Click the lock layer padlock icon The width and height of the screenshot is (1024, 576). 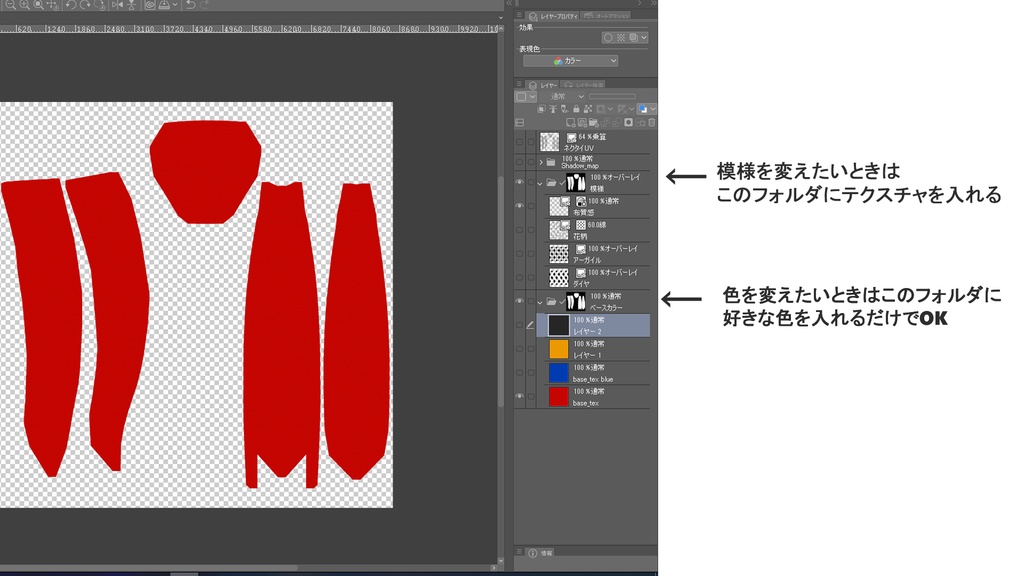(576, 109)
